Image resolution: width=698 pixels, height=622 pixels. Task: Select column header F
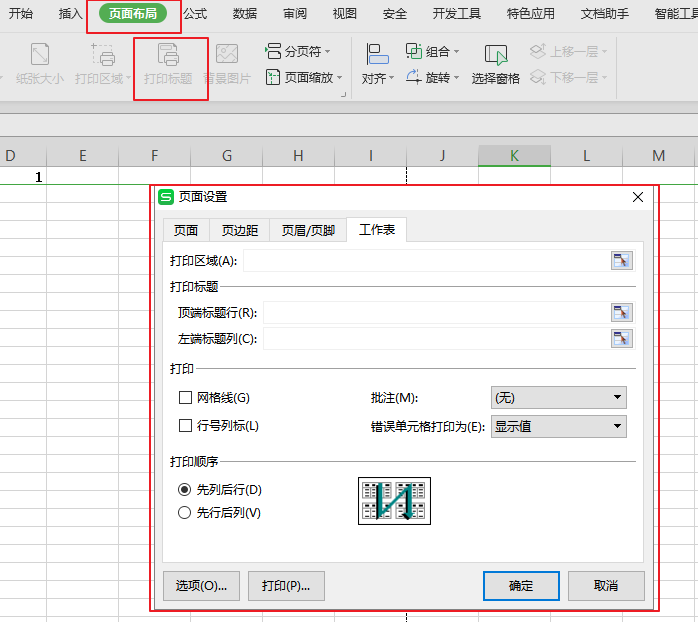(x=154, y=156)
